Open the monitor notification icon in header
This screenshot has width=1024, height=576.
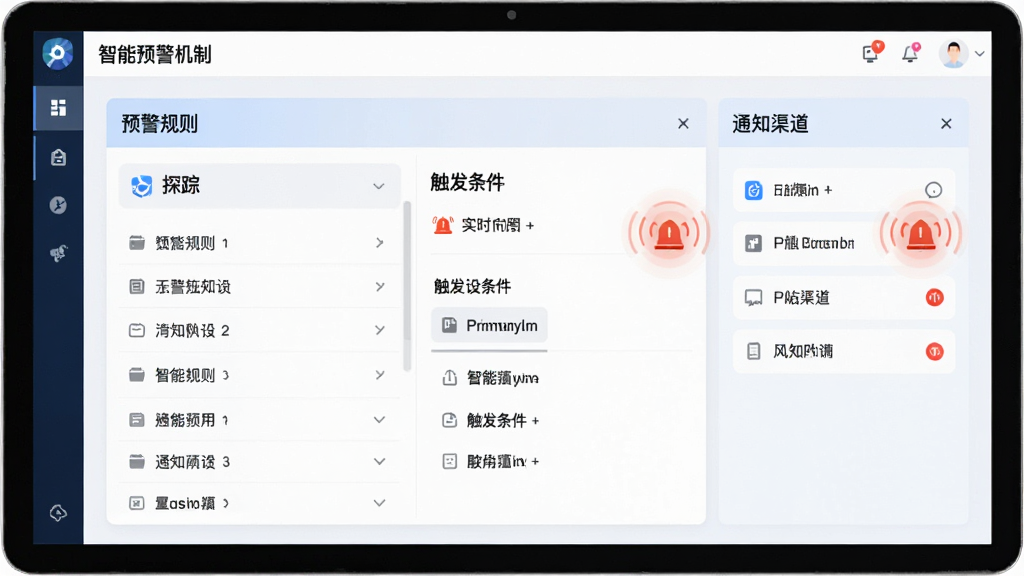tap(872, 52)
